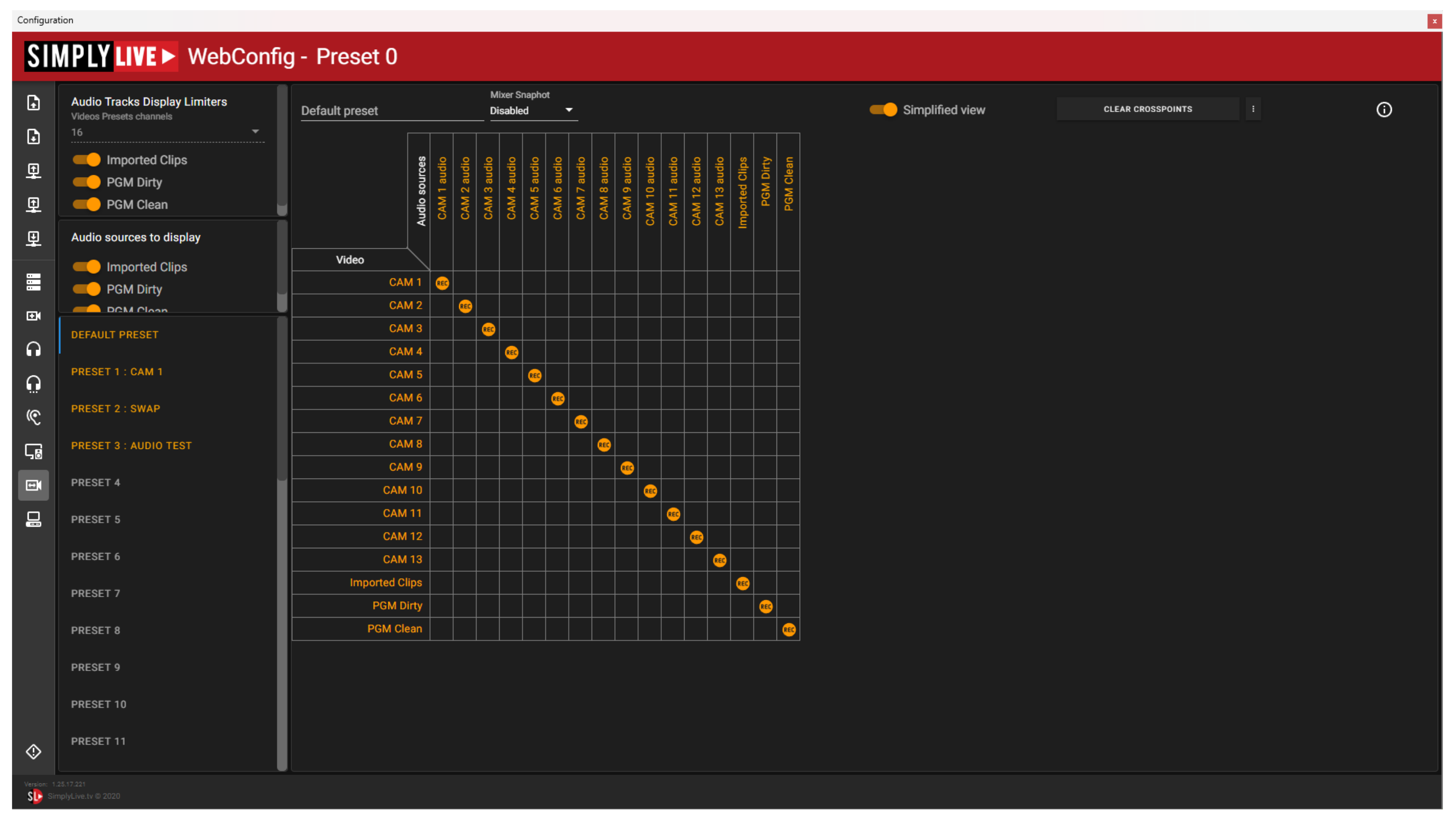Toggle REC crosspoint in CAM 12 row
This screenshot has height=819, width=1456.
(697, 538)
